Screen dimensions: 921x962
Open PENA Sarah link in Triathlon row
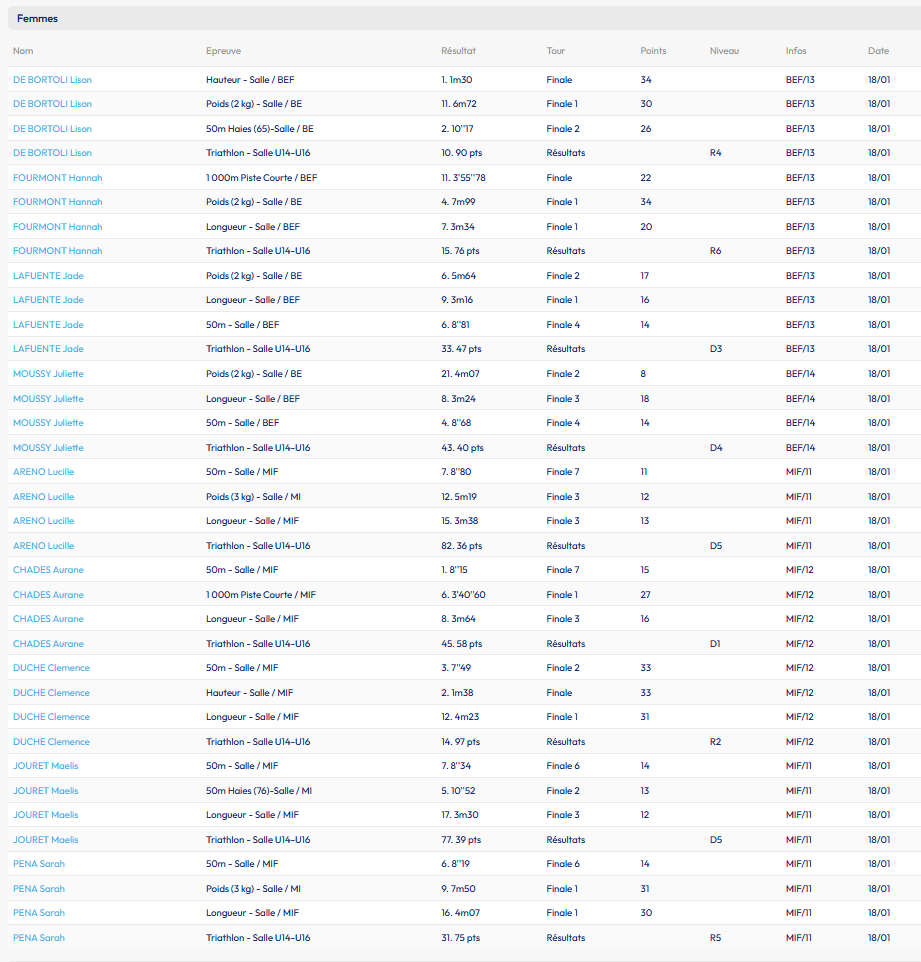(x=39, y=938)
